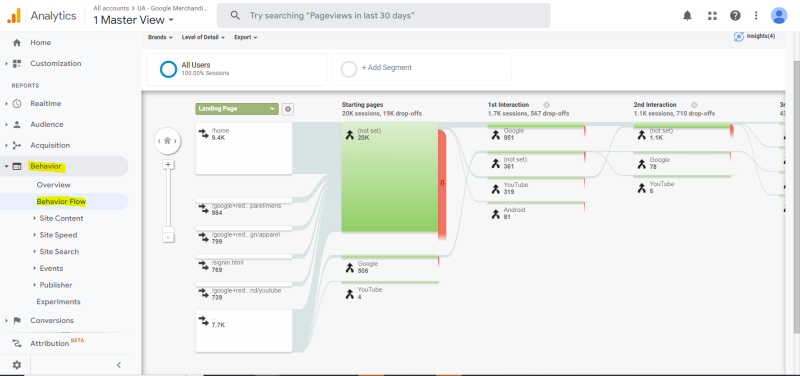Open Attribution BETA link
The width and height of the screenshot is (800, 376).
coord(57,343)
